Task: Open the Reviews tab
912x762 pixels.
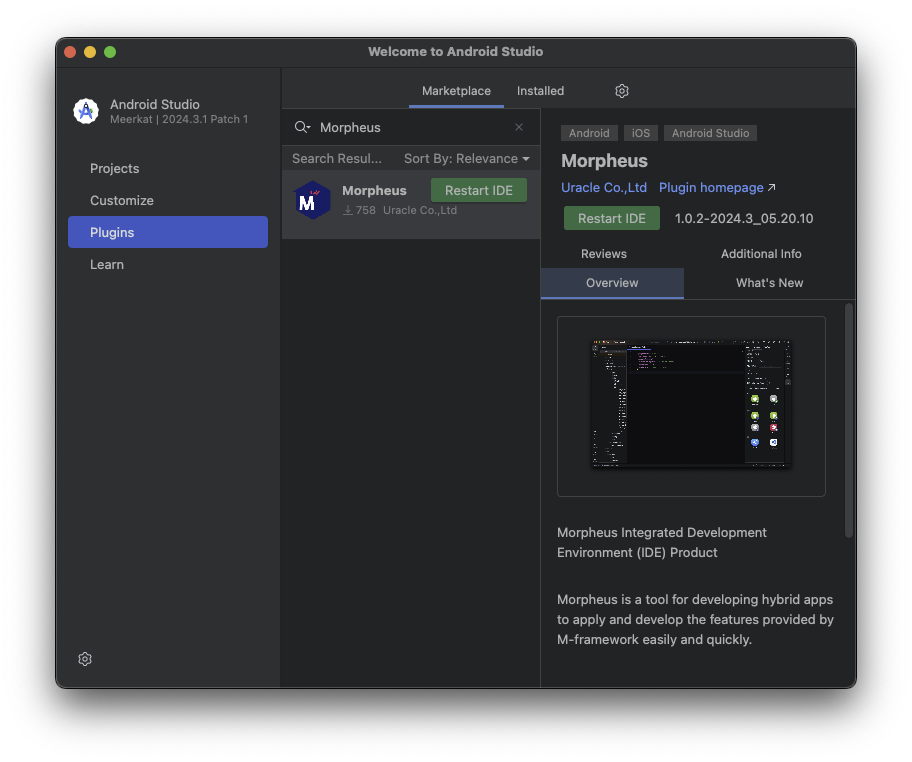Action: (604, 254)
